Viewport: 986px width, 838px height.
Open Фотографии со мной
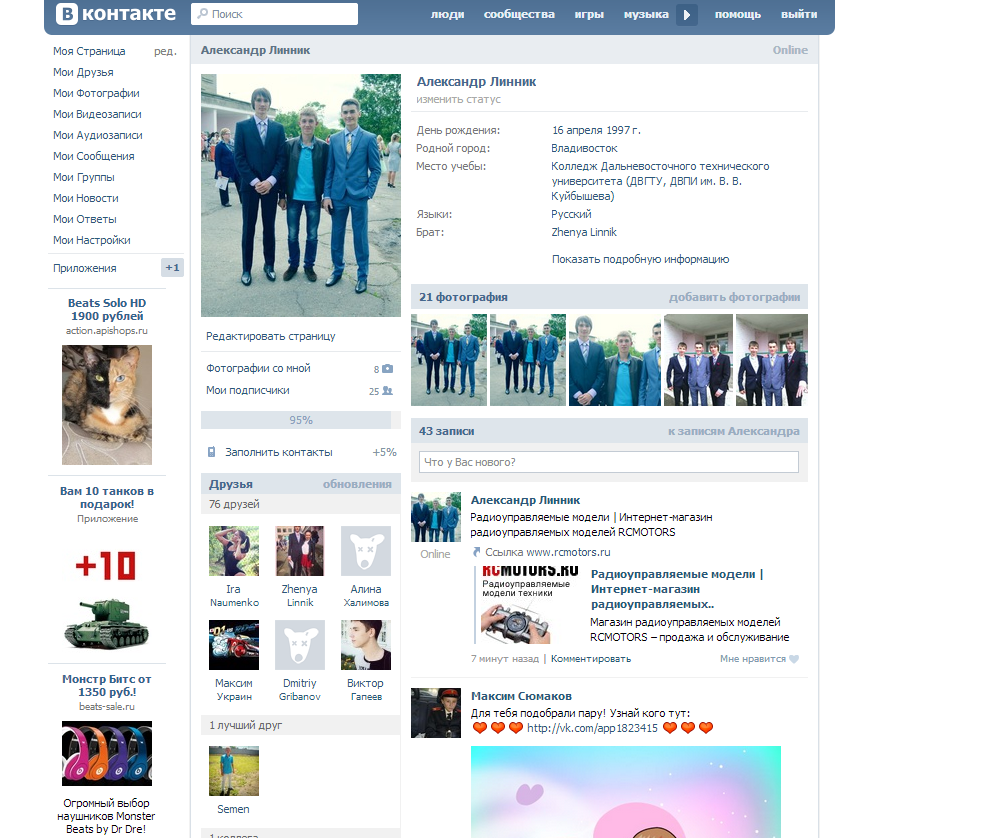(258, 368)
